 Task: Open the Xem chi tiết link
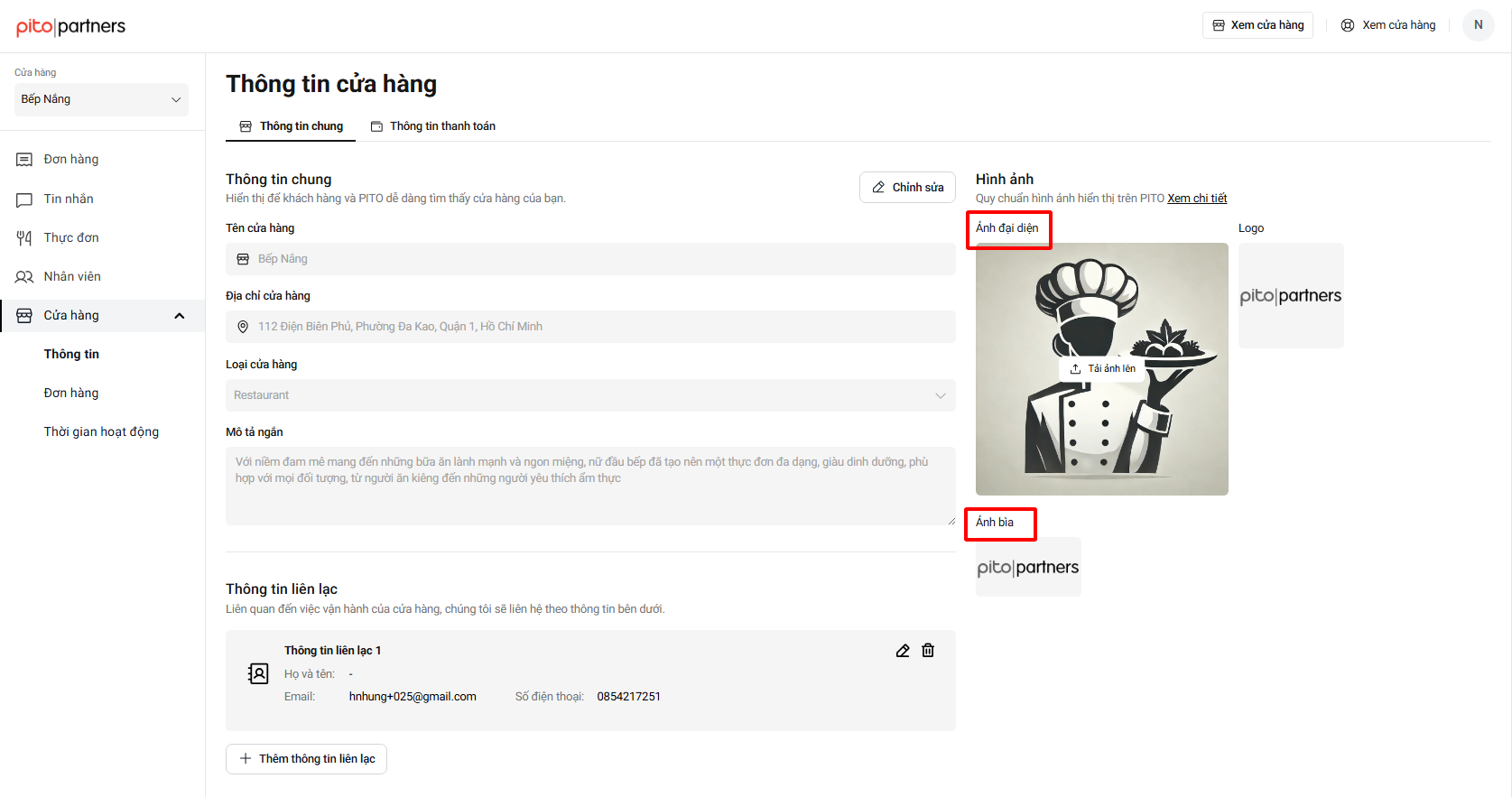1197,199
